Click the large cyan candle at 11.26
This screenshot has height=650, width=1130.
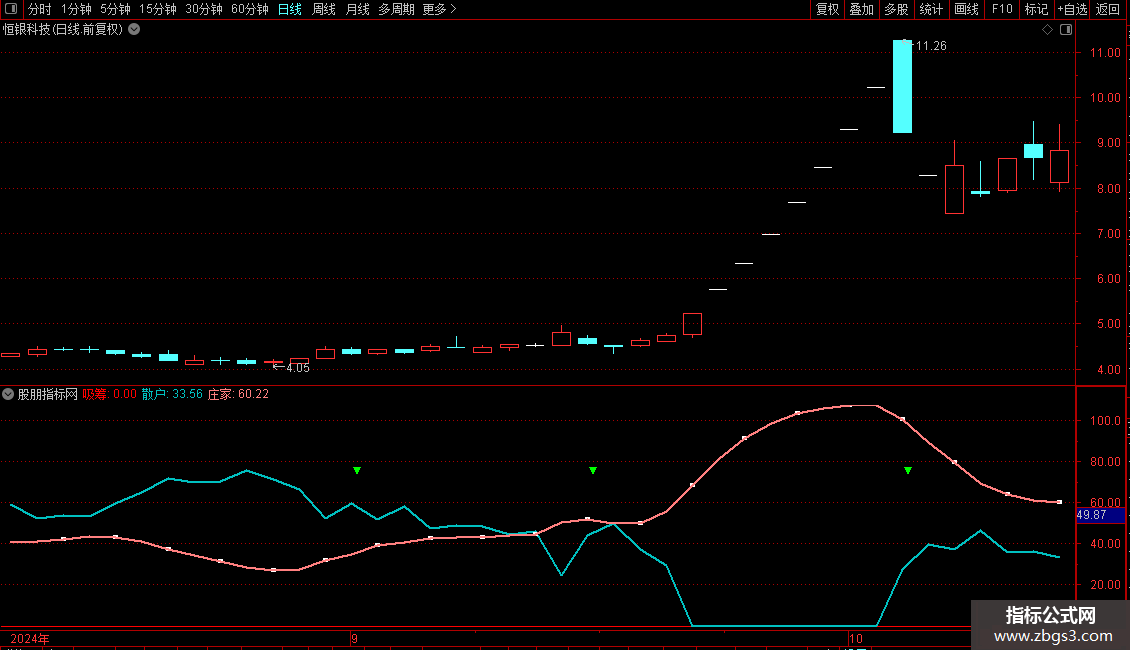click(x=902, y=86)
